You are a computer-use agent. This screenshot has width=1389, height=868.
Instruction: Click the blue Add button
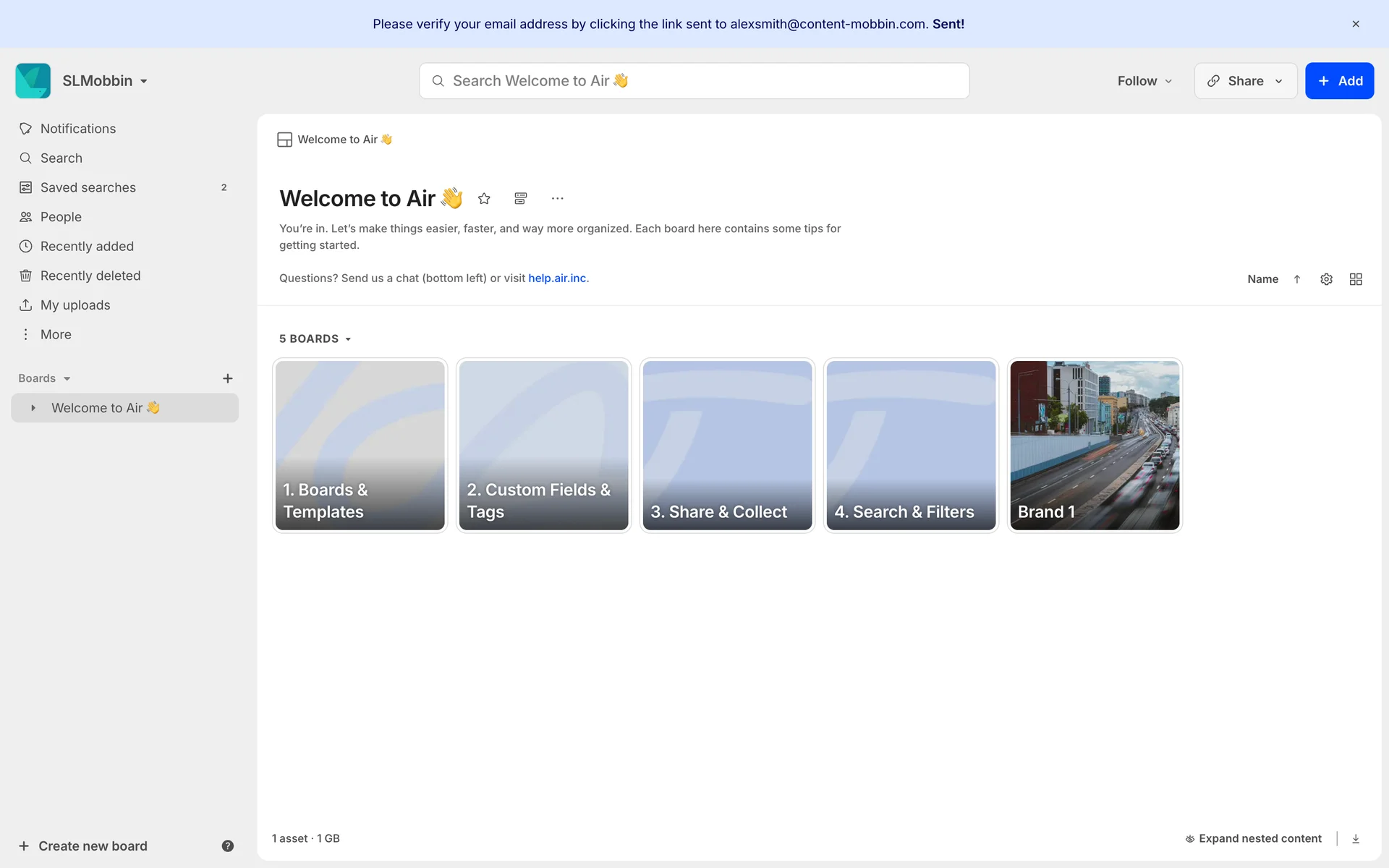tap(1339, 81)
